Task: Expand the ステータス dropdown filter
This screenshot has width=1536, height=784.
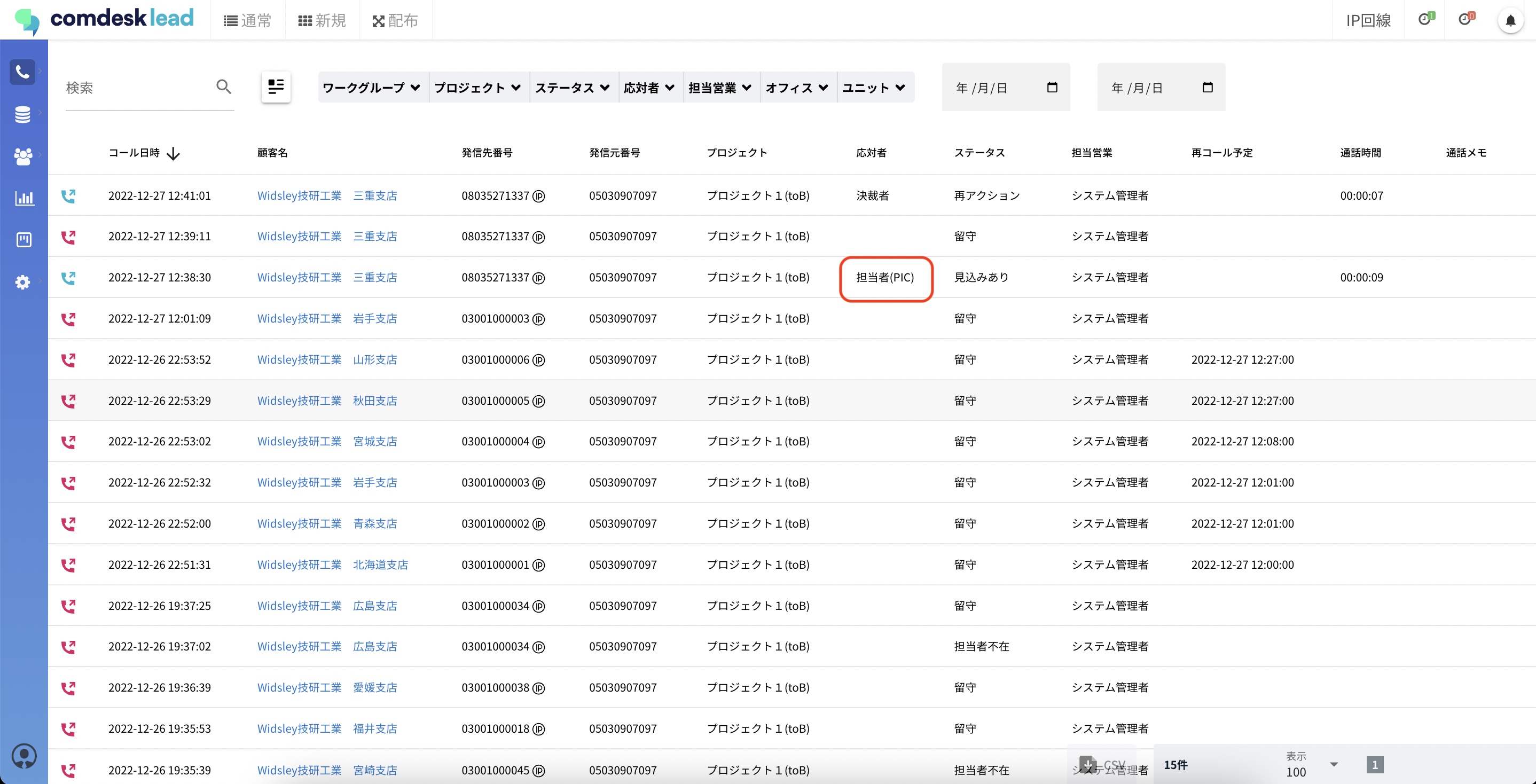Action: 572,88
